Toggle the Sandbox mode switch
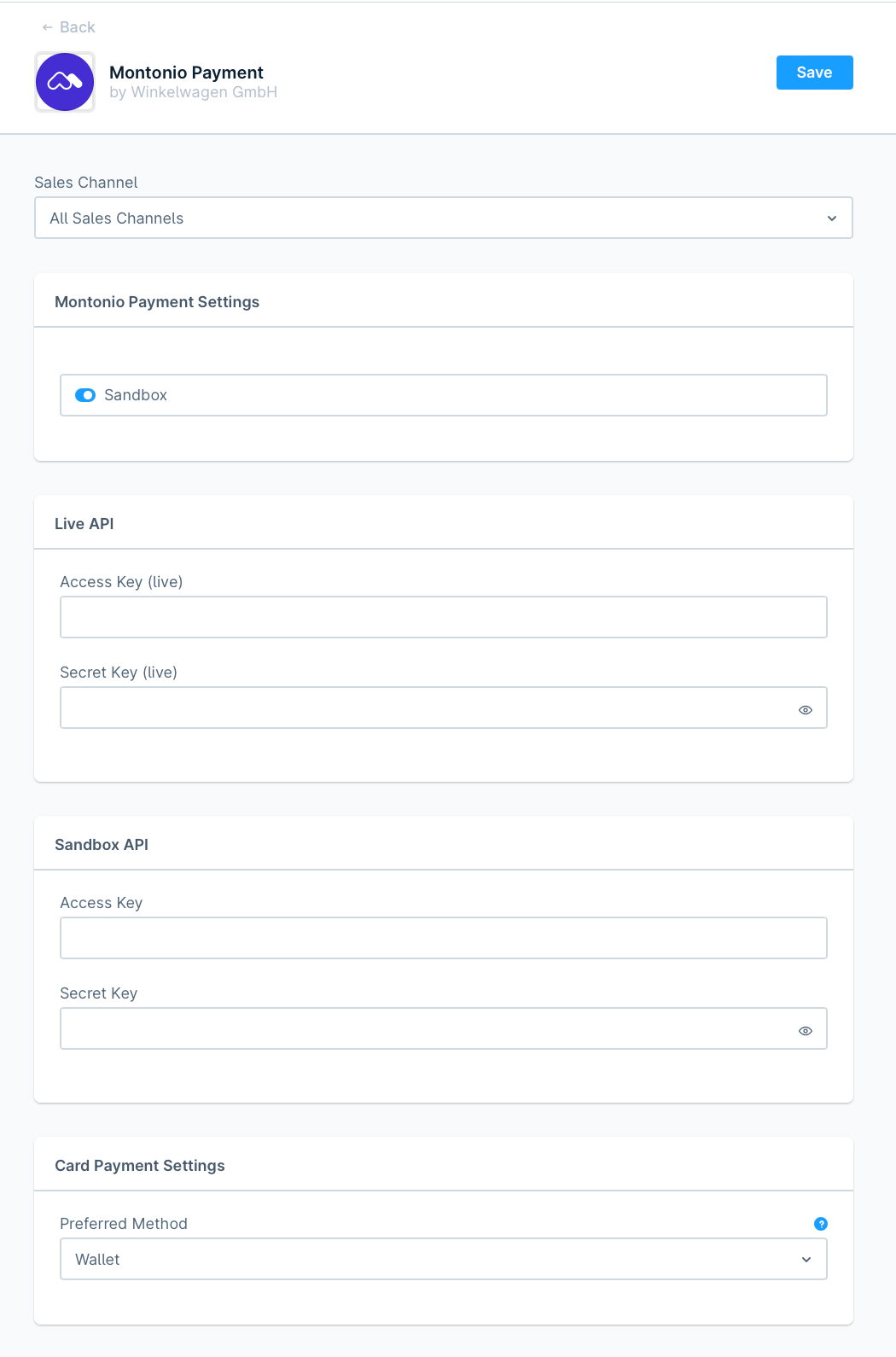The height and width of the screenshot is (1357, 896). pyautogui.click(x=85, y=395)
